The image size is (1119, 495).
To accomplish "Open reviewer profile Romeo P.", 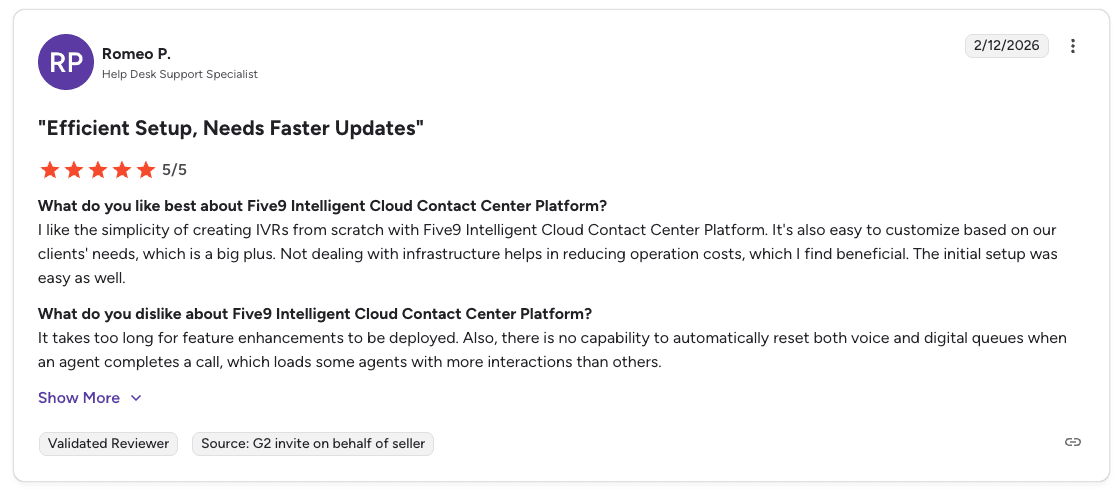I will pyautogui.click(x=136, y=53).
